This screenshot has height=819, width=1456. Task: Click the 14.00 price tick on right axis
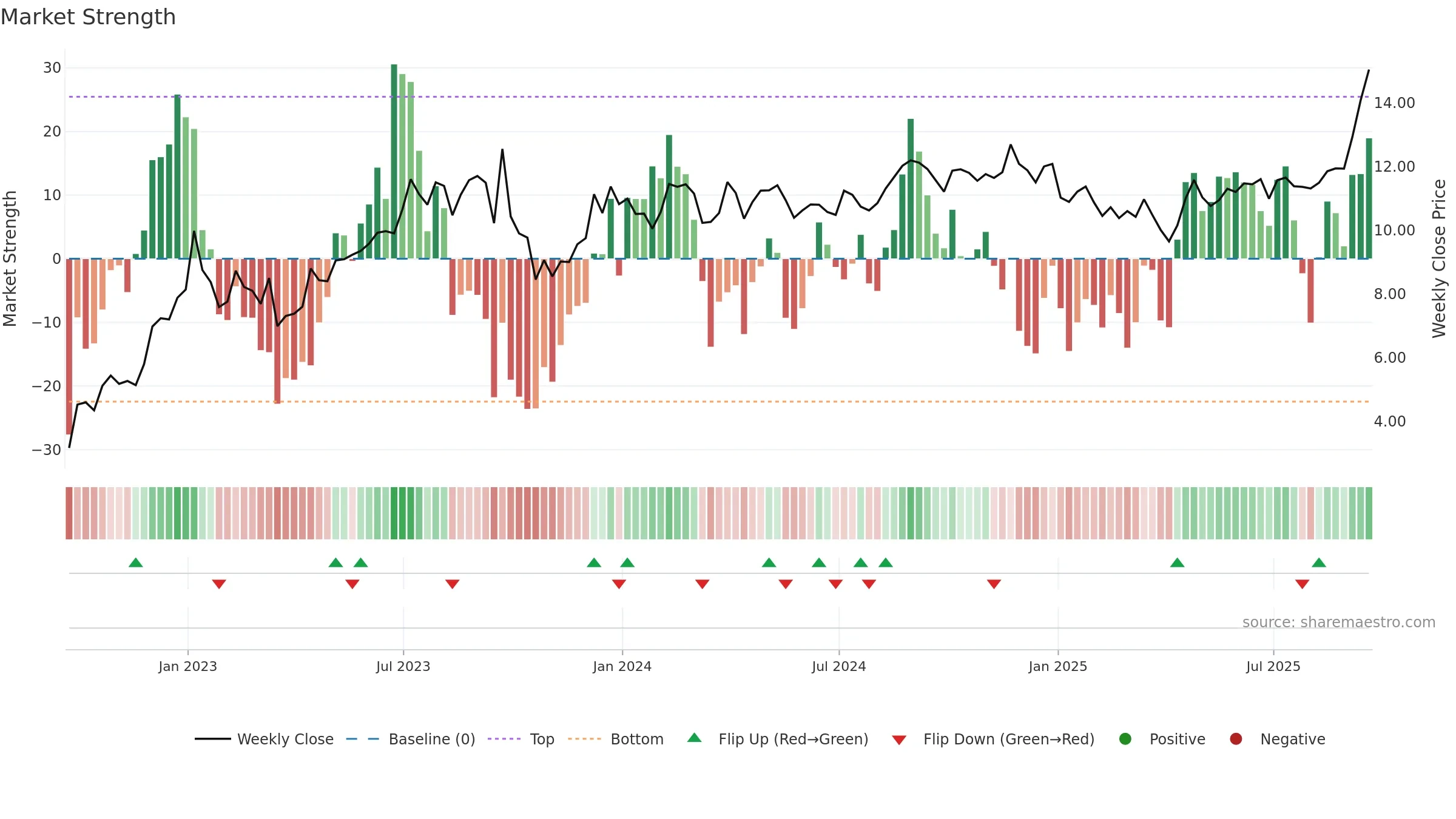[x=1394, y=103]
